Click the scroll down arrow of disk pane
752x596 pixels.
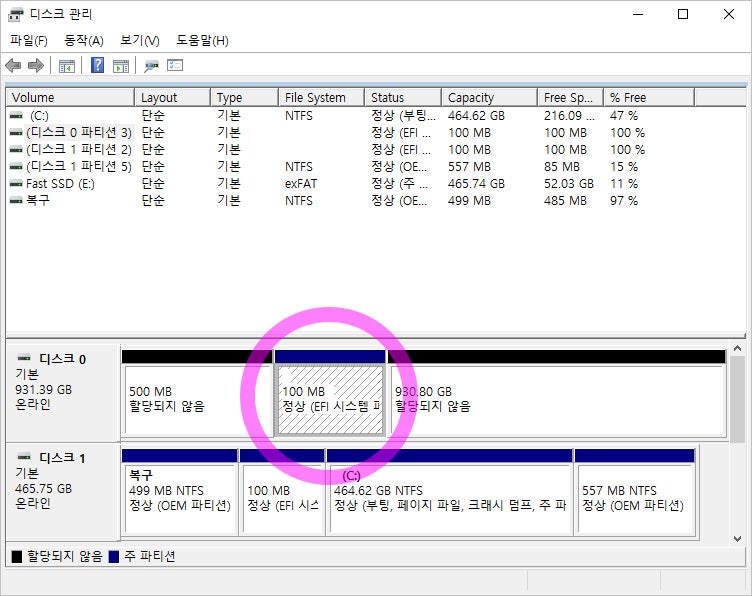click(737, 538)
